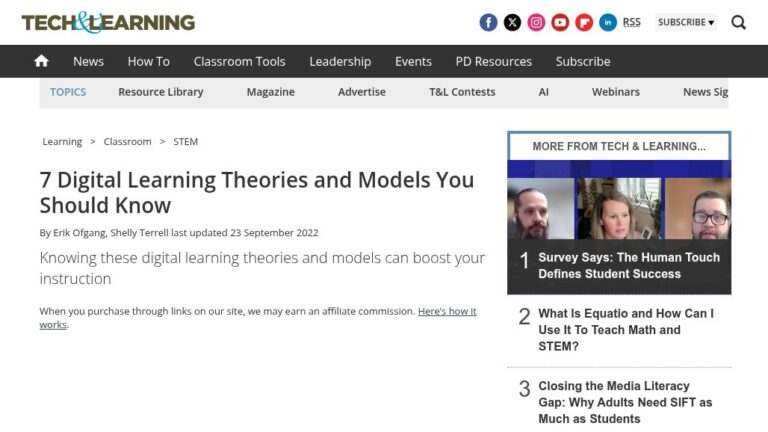This screenshot has width=768, height=432.
Task: Click the Tech & Learning logo
Action: [x=108, y=23]
